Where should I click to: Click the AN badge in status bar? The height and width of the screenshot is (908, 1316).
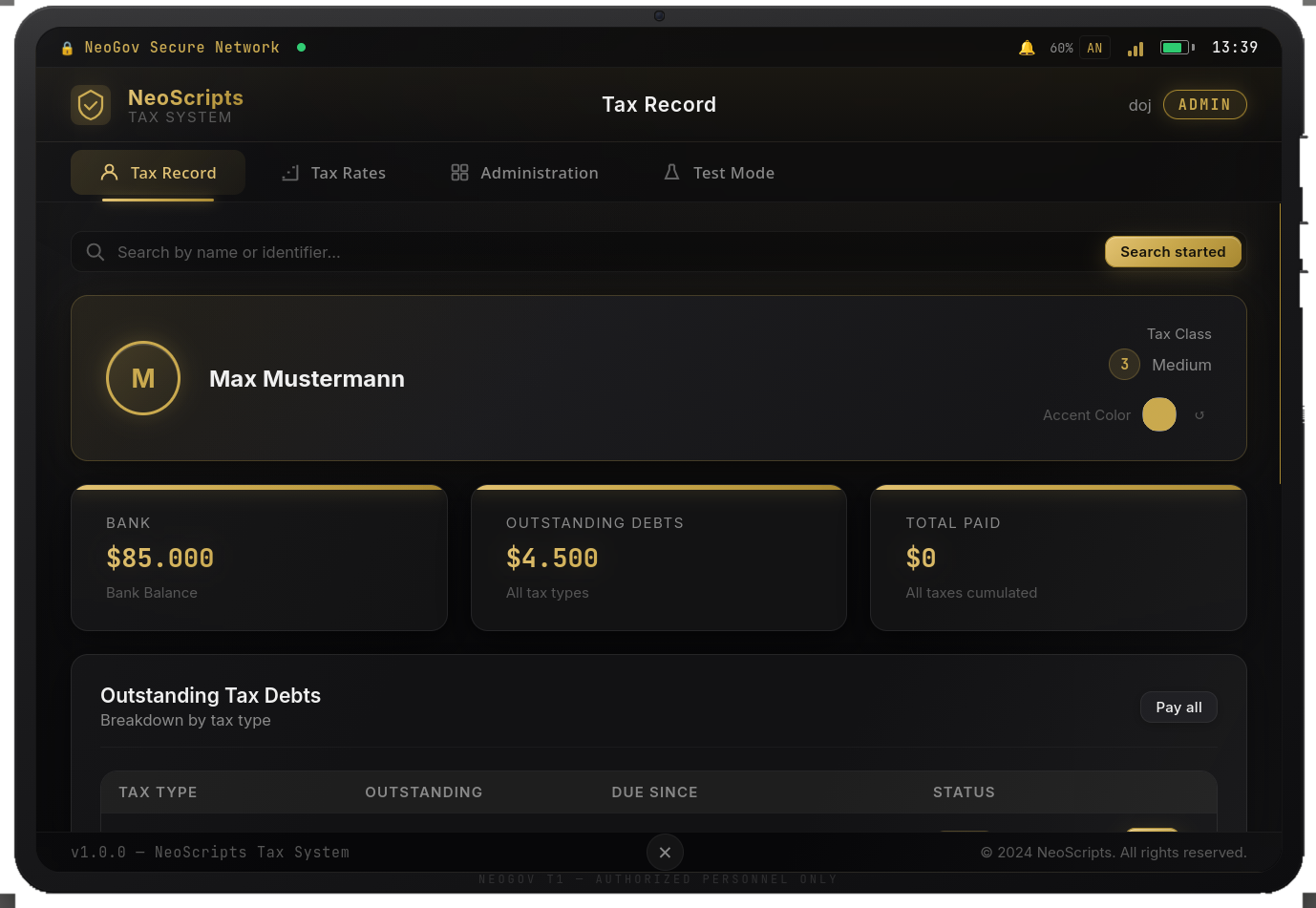click(x=1094, y=48)
